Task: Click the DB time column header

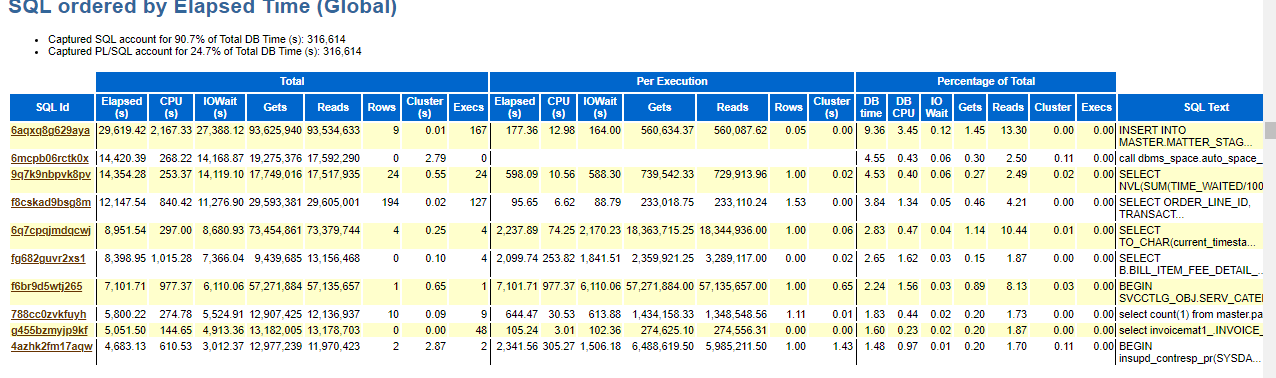Action: coord(872,107)
